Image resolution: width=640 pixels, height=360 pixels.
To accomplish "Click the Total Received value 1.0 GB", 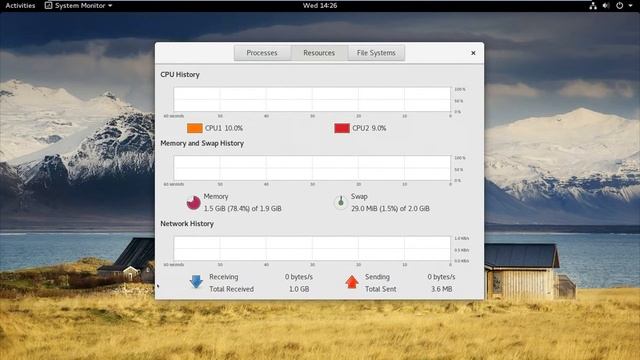I will coord(299,289).
